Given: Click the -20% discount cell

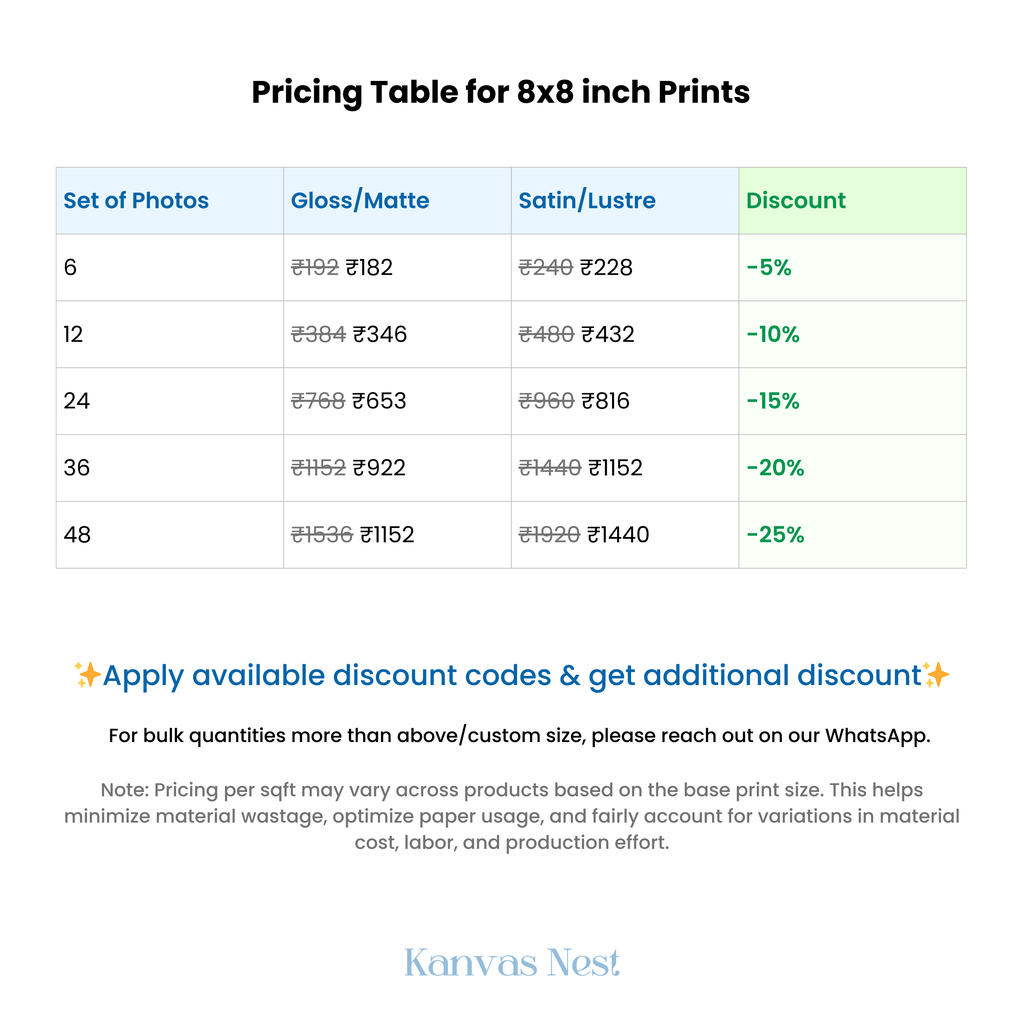Looking at the screenshot, I should tap(775, 468).
